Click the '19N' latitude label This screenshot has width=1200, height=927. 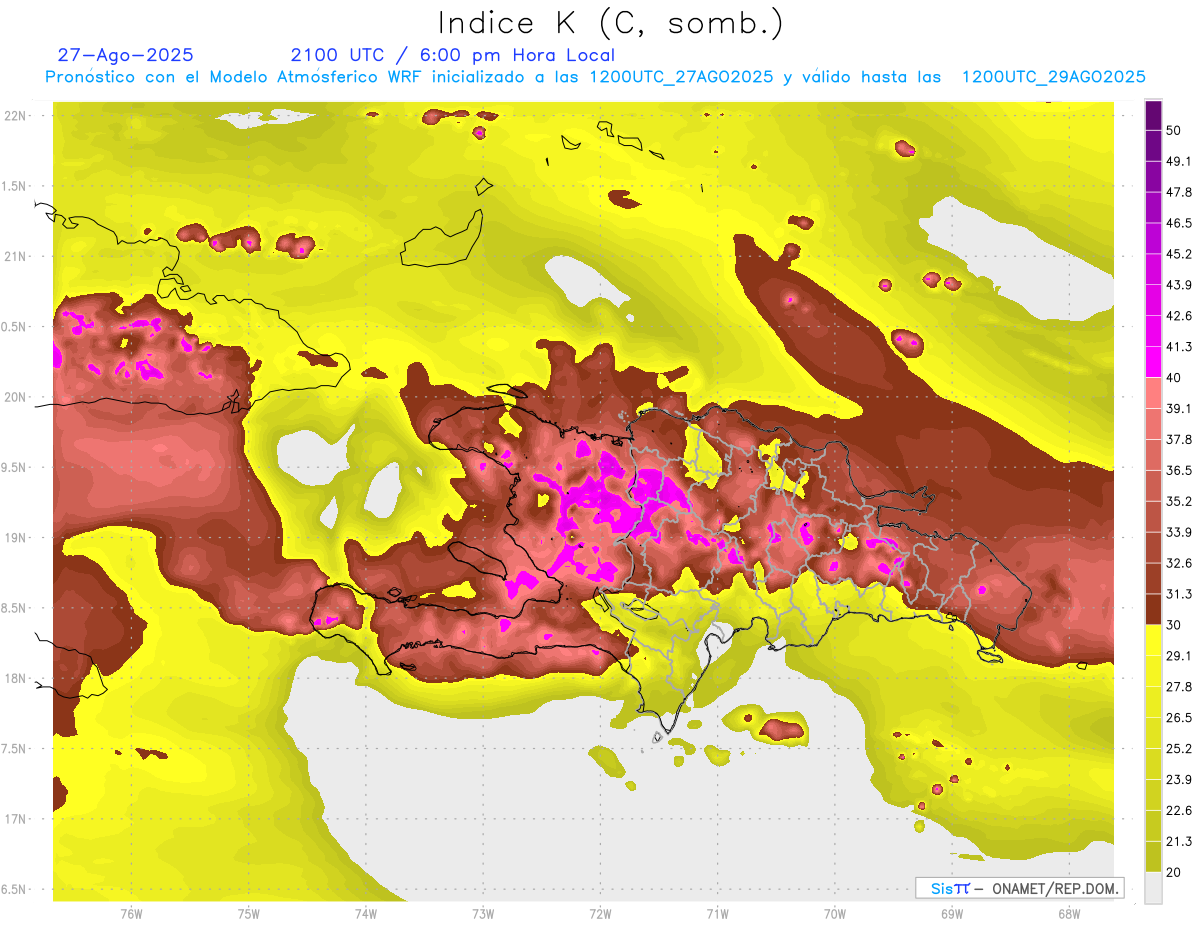16,537
